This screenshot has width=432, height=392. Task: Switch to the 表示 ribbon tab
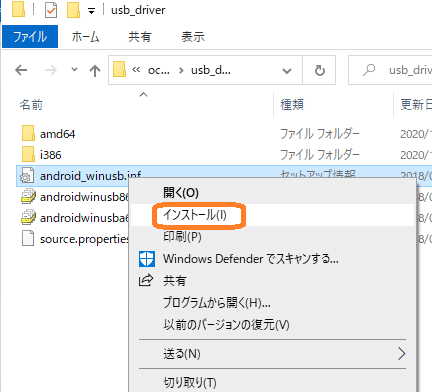(x=193, y=37)
